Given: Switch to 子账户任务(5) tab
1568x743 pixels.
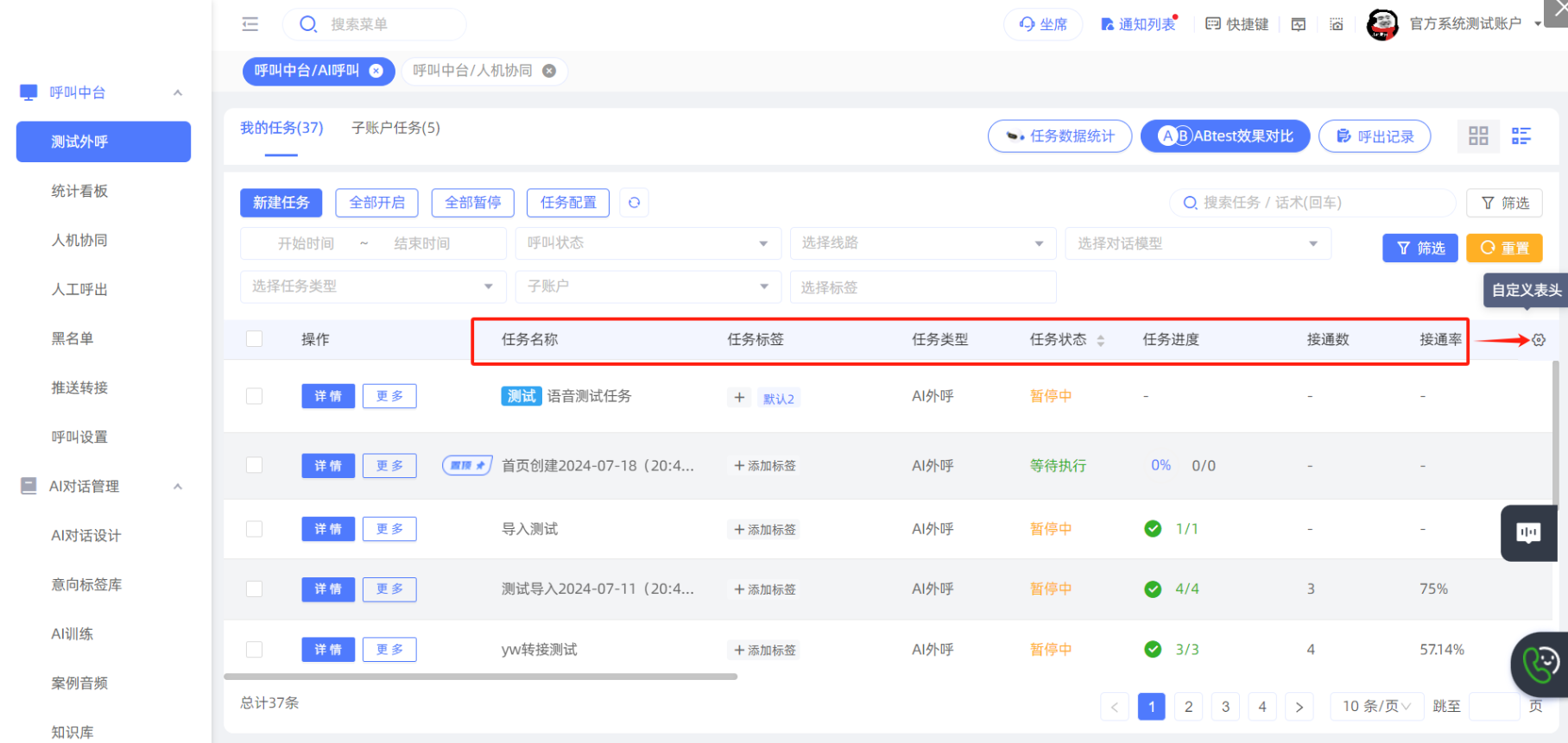Looking at the screenshot, I should [x=395, y=128].
